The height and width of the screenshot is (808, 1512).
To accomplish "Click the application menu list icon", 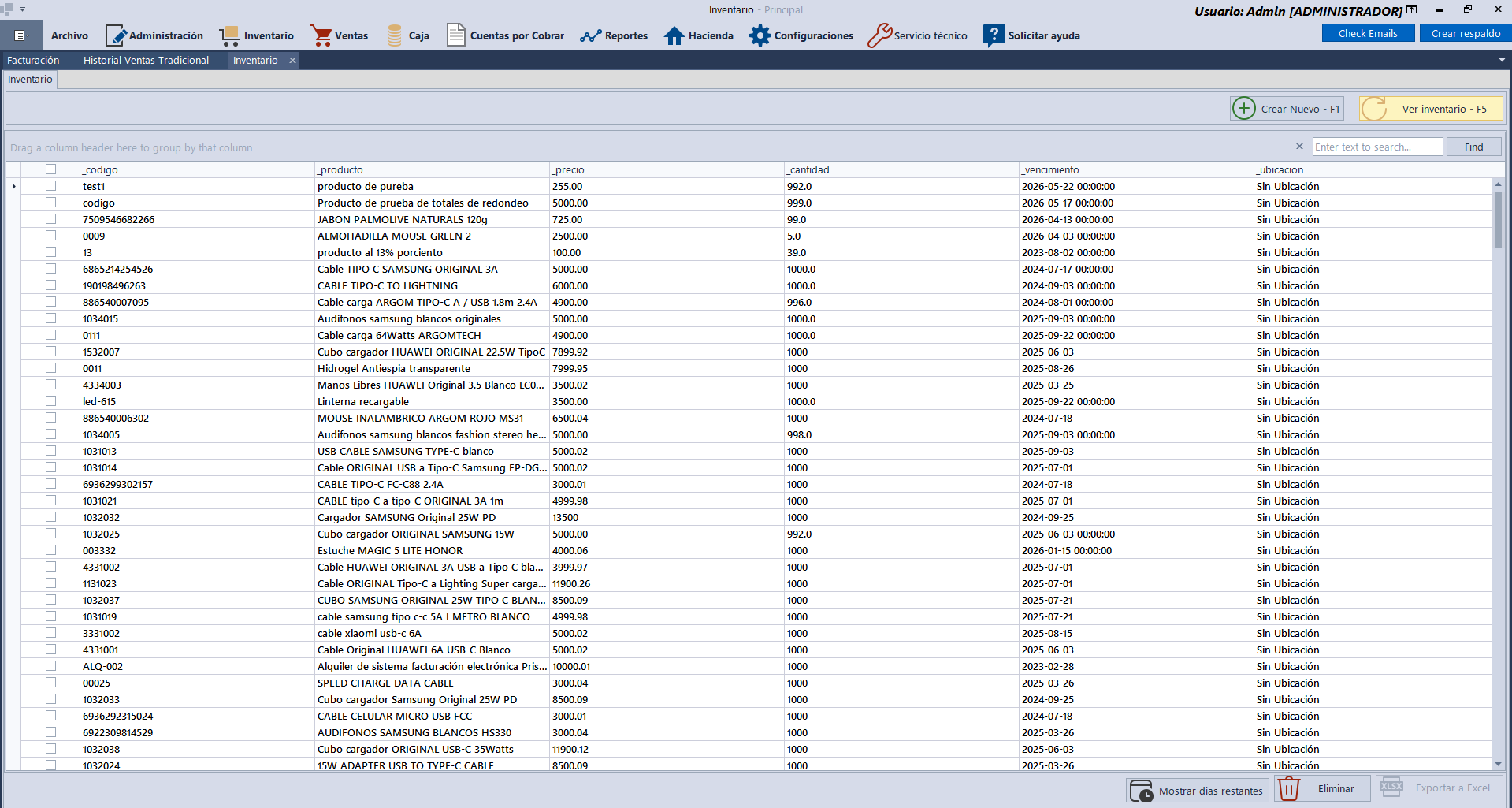I will pos(20,35).
